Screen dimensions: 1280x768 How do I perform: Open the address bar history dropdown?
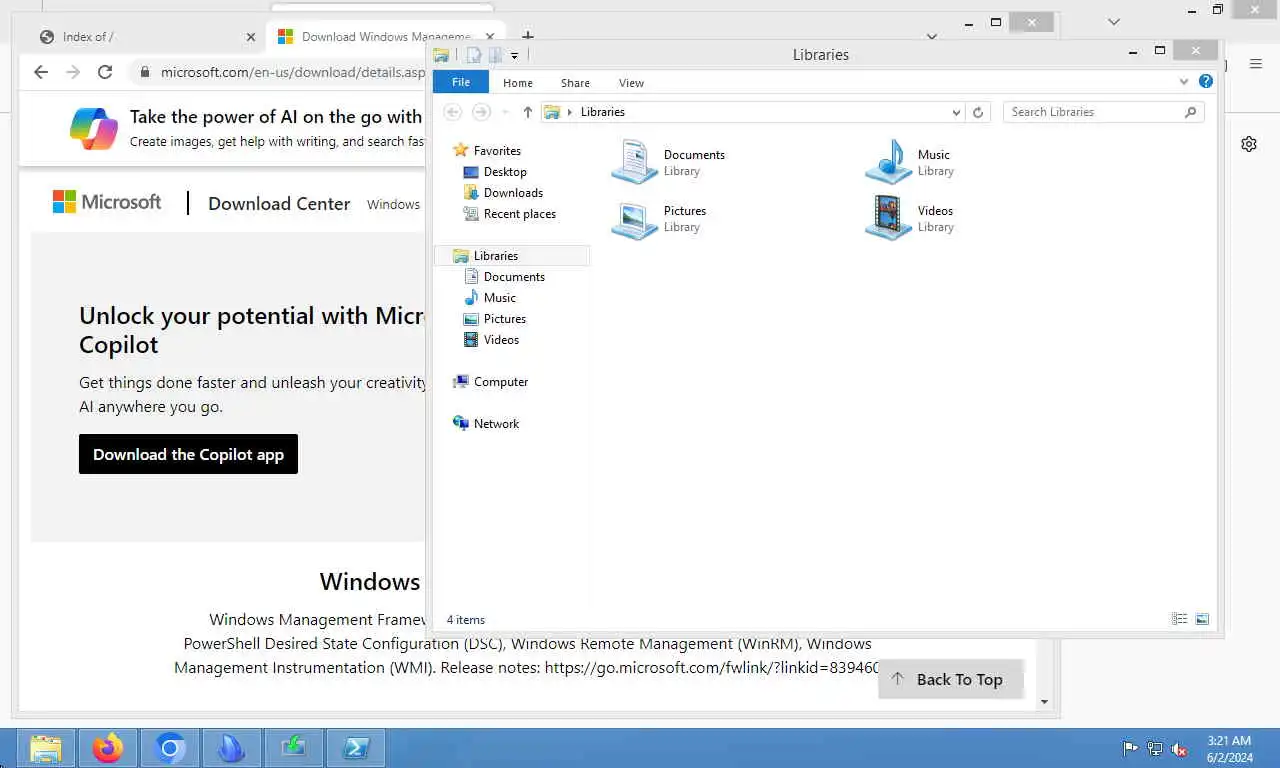pos(956,112)
